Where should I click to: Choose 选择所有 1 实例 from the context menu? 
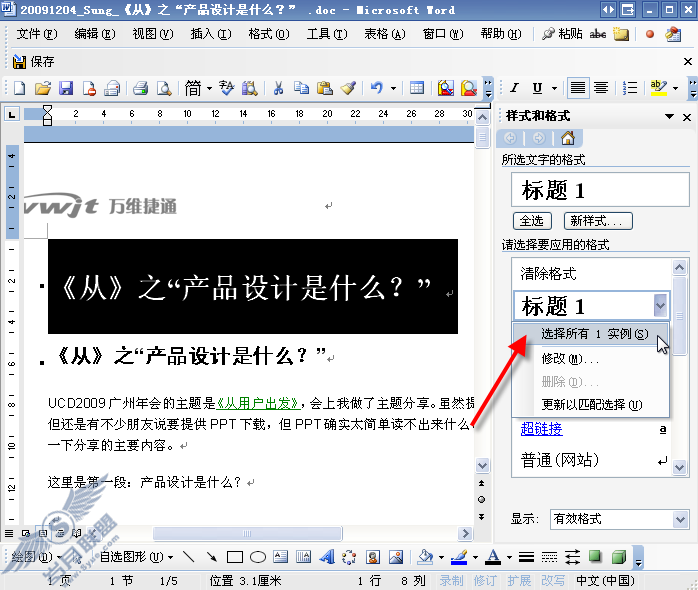pos(591,334)
